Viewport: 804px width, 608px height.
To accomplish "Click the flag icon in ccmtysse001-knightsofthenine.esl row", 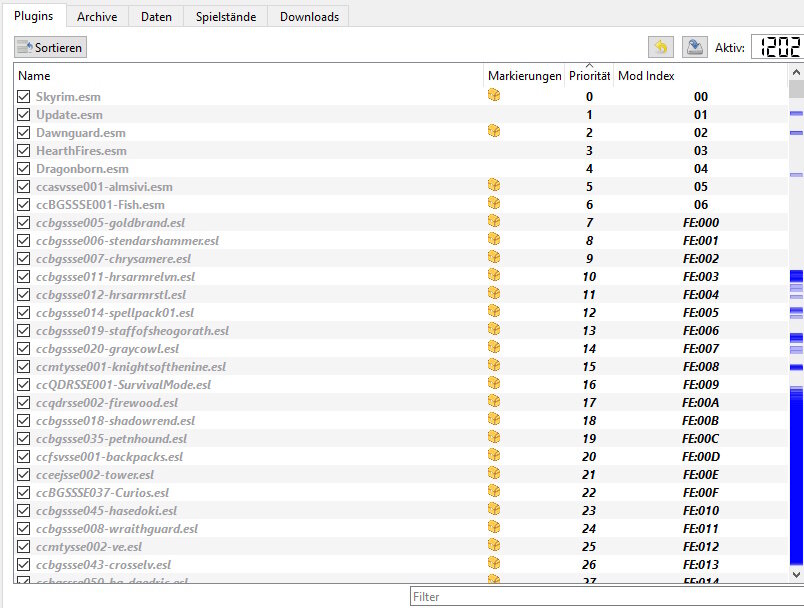I will (x=494, y=365).
